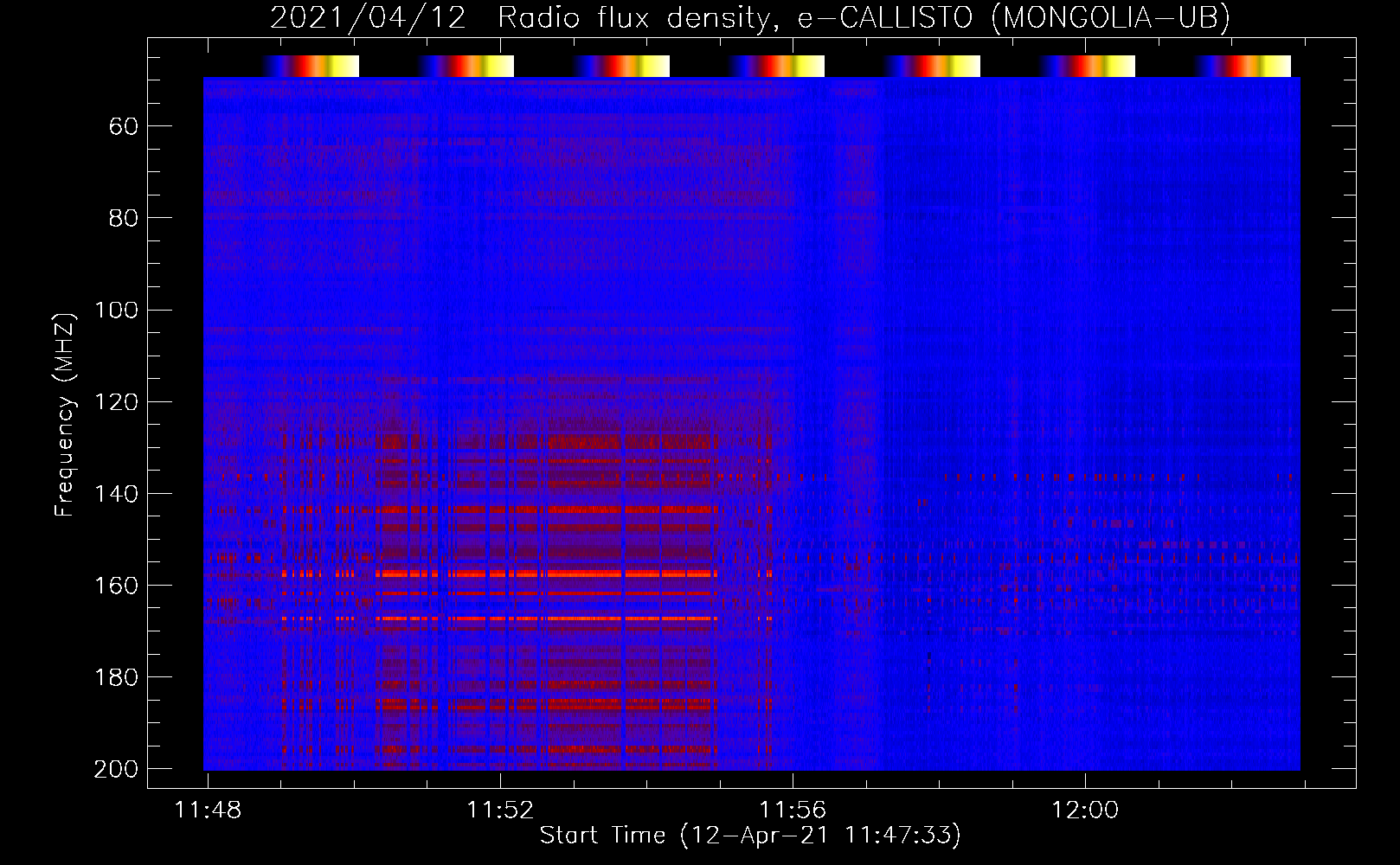Click the 100 frequency tick label
The image size is (1400, 865).
click(116, 311)
